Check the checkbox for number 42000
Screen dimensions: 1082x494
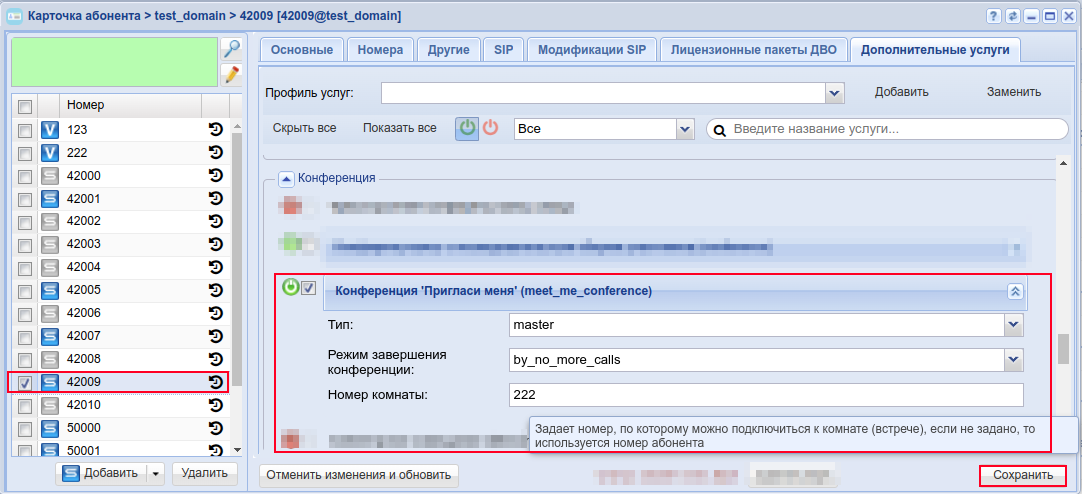tap(24, 176)
